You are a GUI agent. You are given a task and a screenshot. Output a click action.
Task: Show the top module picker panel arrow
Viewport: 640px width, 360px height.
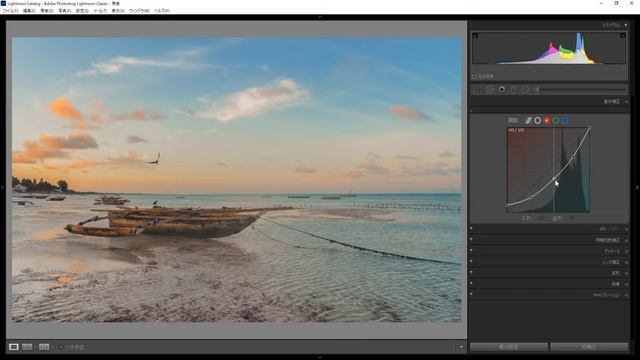[x=320, y=17]
